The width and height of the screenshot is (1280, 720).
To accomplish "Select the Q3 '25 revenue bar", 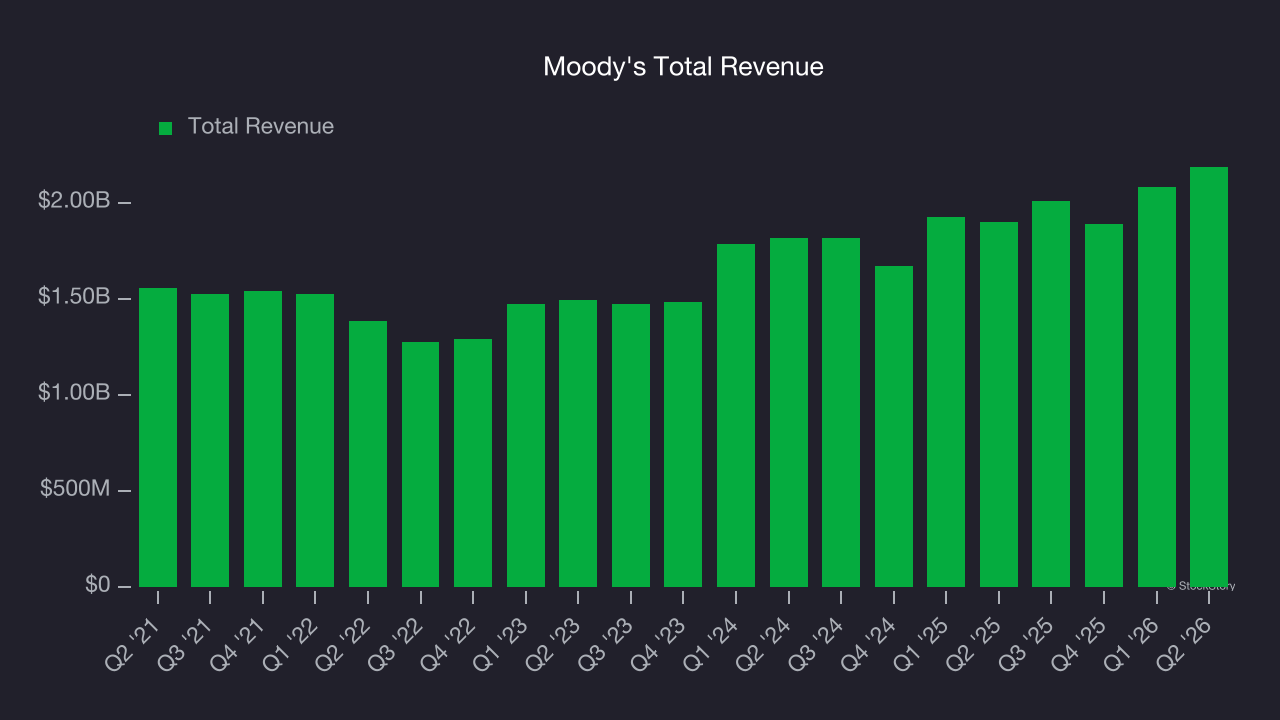I will click(1051, 394).
